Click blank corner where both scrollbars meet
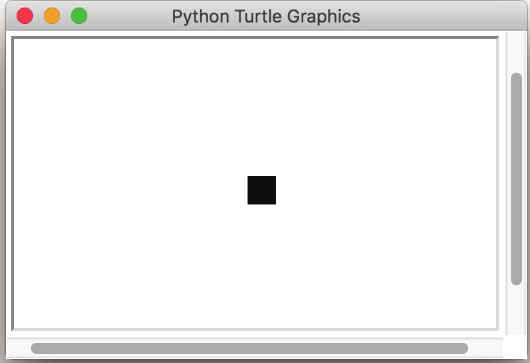 tap(515, 347)
